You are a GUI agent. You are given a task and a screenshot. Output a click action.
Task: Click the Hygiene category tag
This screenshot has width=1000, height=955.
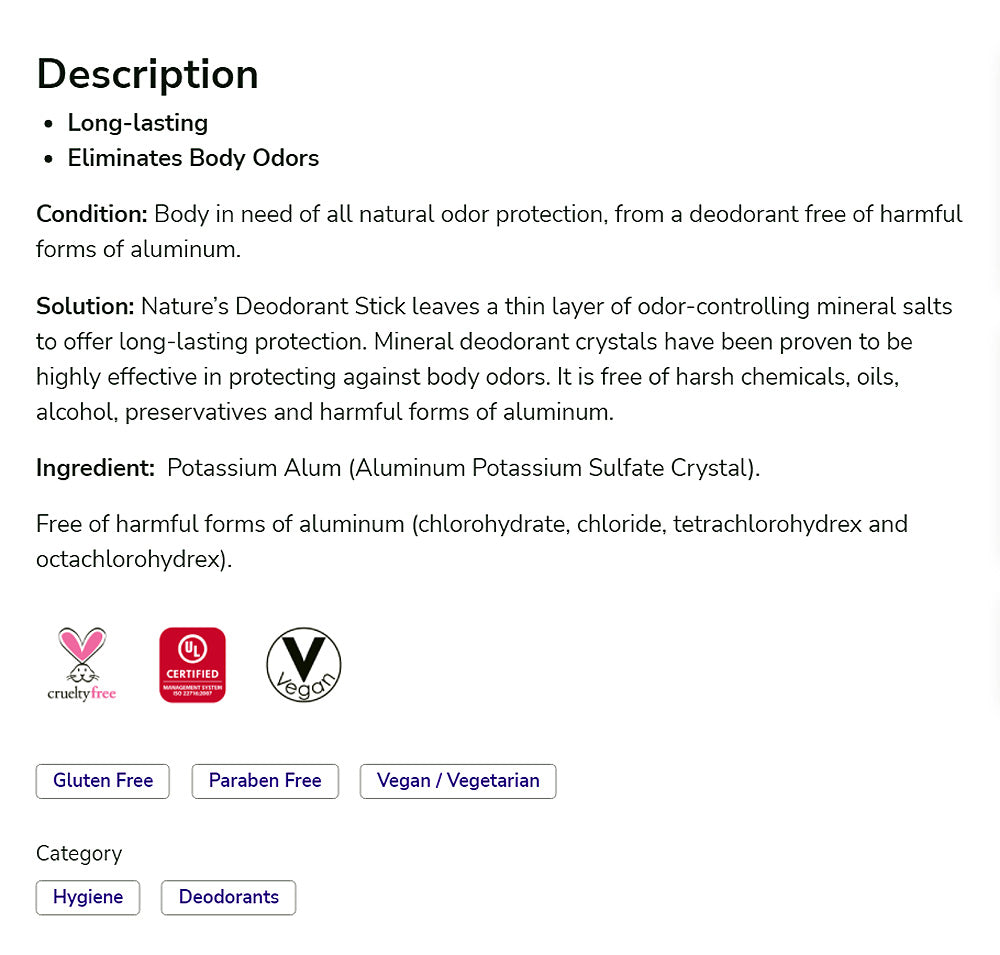point(87,897)
